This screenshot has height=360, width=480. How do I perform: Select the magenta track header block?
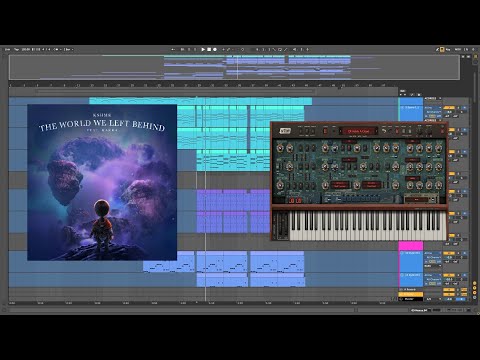click(x=411, y=246)
